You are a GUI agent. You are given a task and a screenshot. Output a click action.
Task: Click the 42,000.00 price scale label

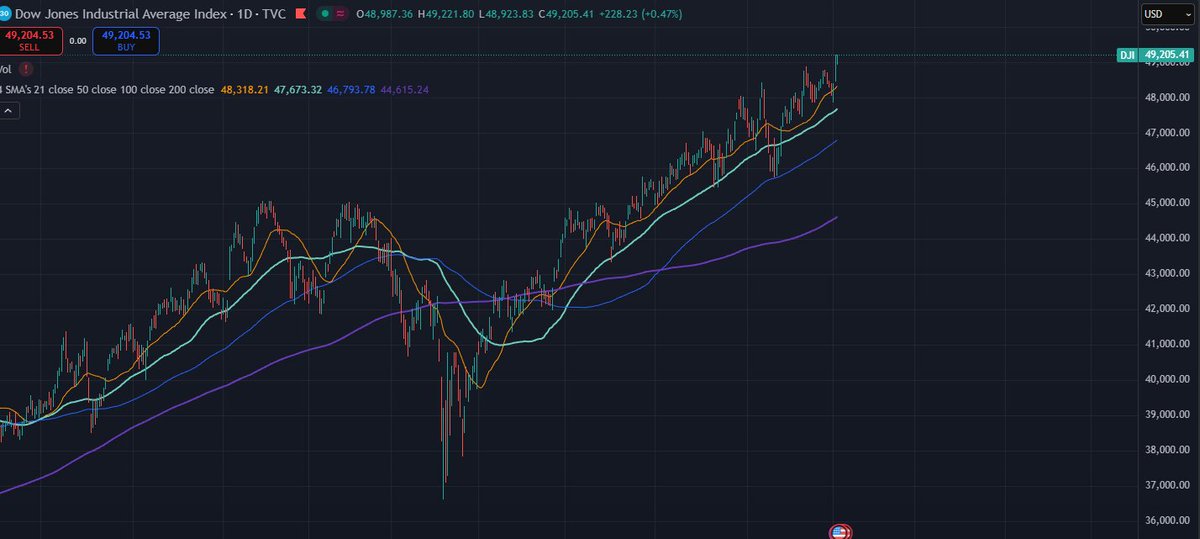[x=1167, y=309]
